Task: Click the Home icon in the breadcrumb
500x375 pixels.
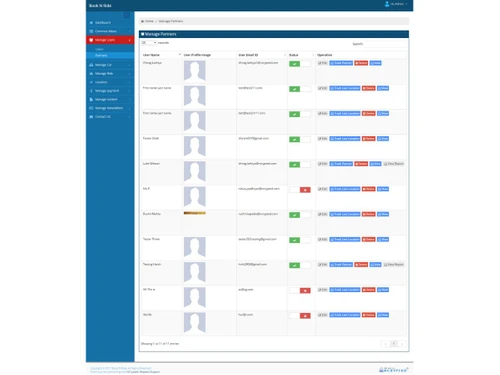Action: 142,21
